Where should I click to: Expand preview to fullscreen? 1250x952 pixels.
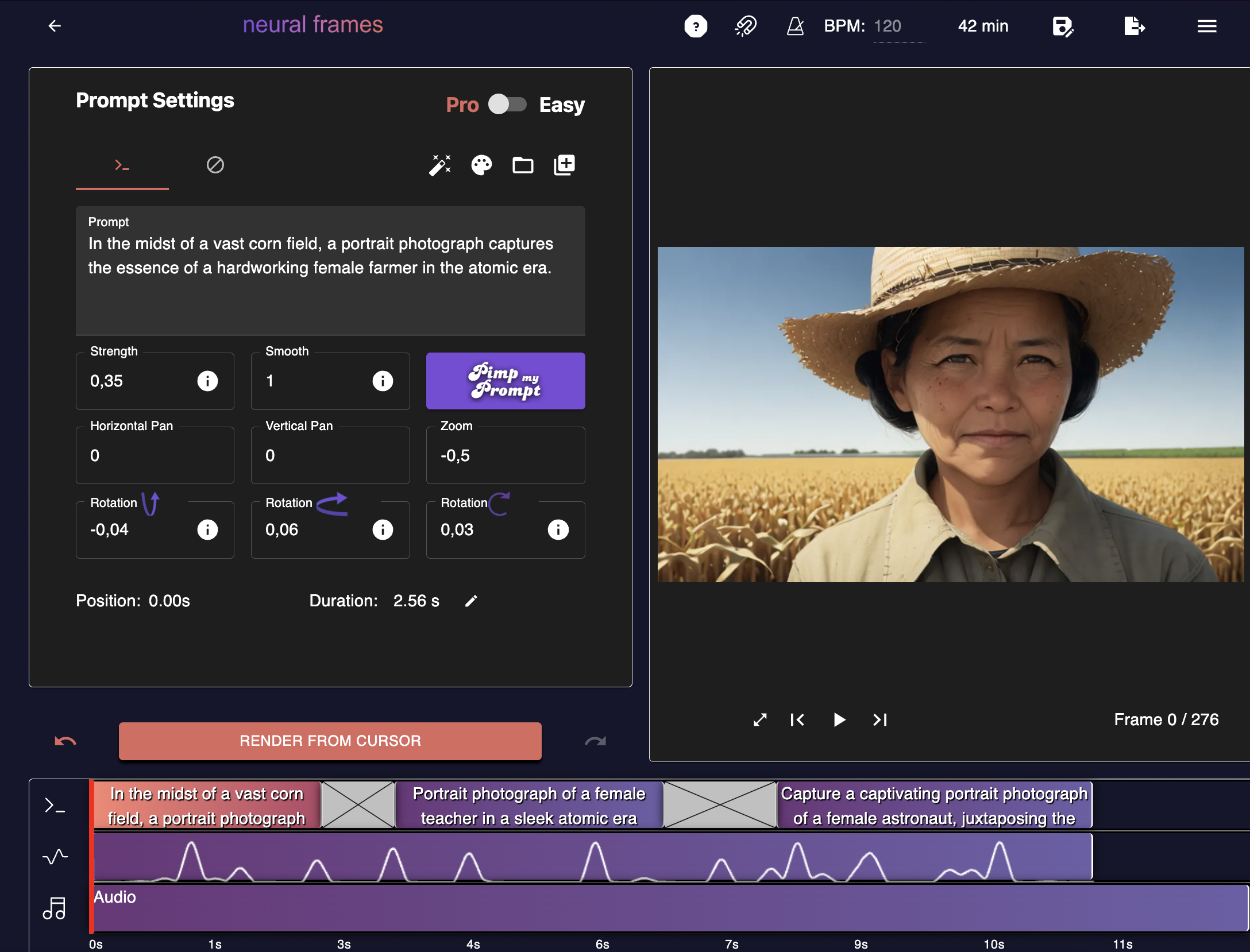click(760, 719)
